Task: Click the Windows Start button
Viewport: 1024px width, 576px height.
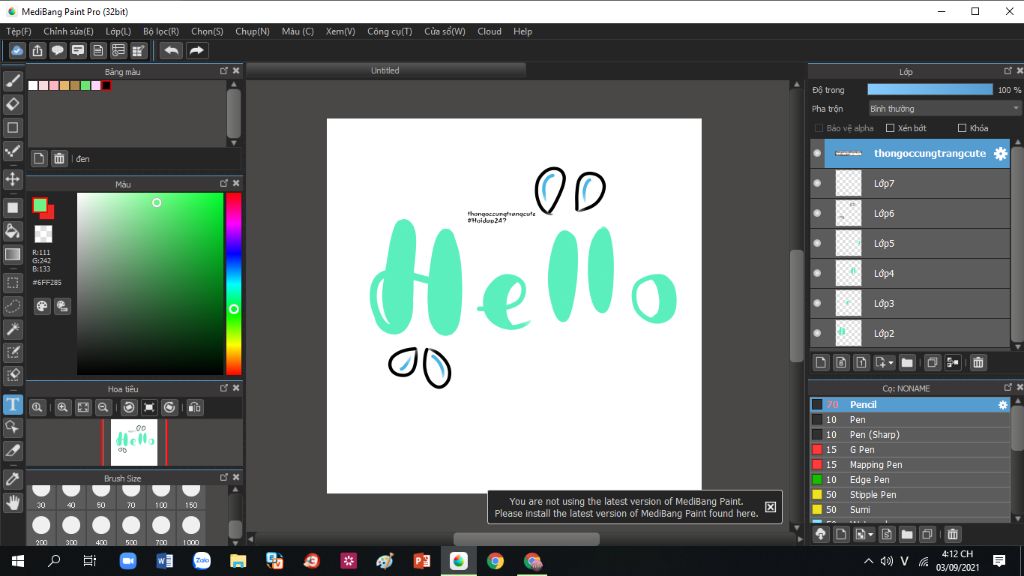Action: 18,561
